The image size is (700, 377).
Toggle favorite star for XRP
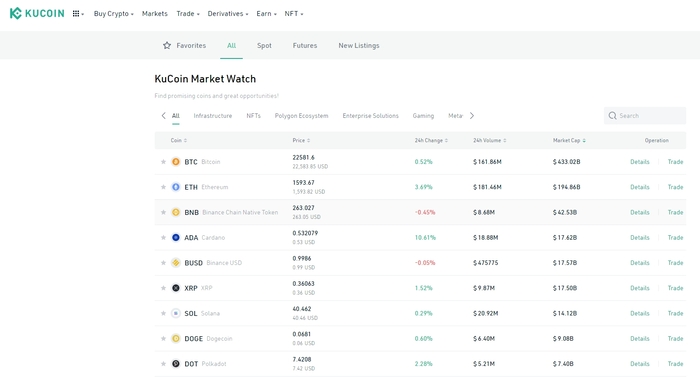click(163, 288)
